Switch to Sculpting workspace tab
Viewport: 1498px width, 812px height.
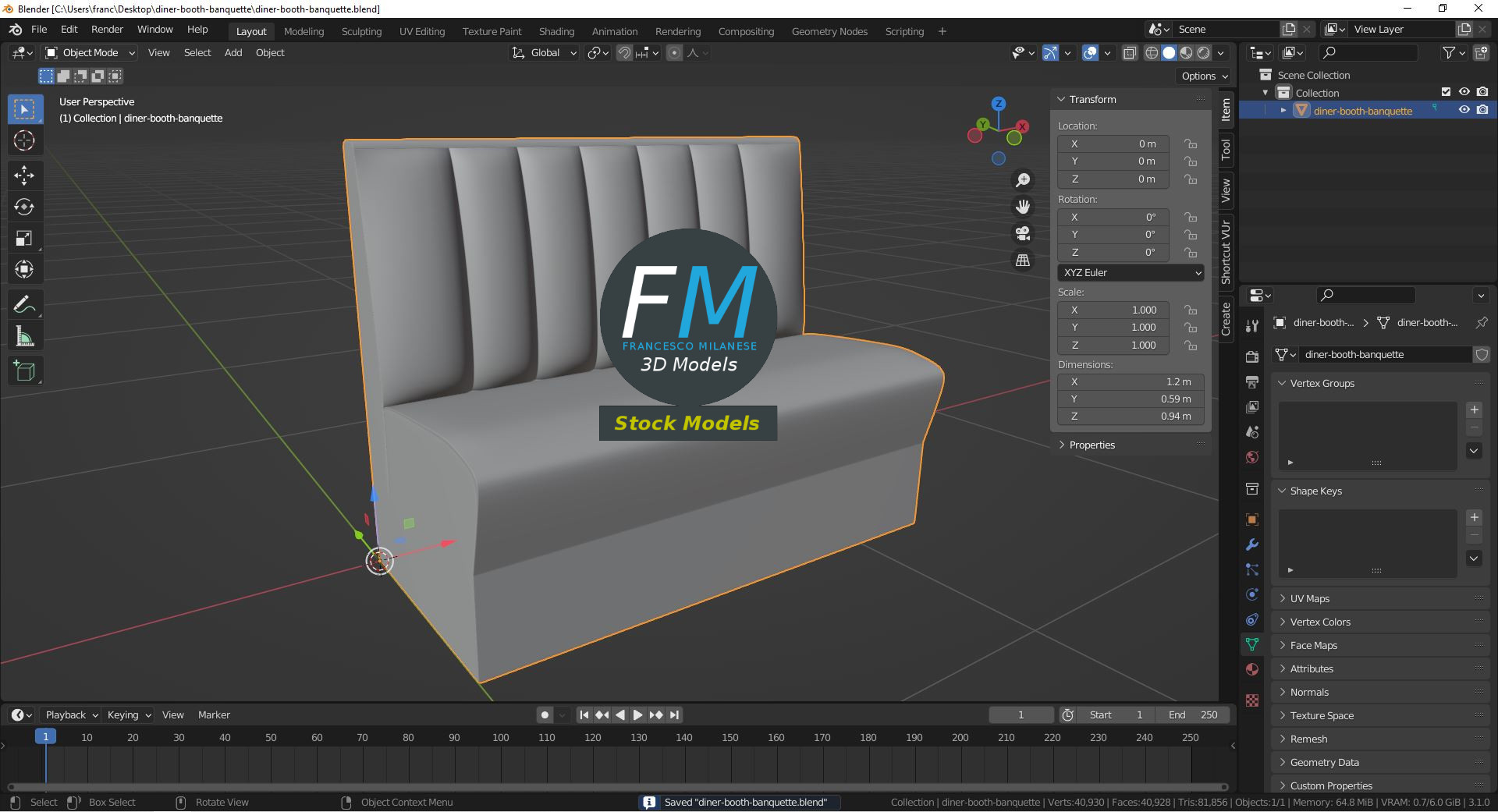tap(361, 32)
